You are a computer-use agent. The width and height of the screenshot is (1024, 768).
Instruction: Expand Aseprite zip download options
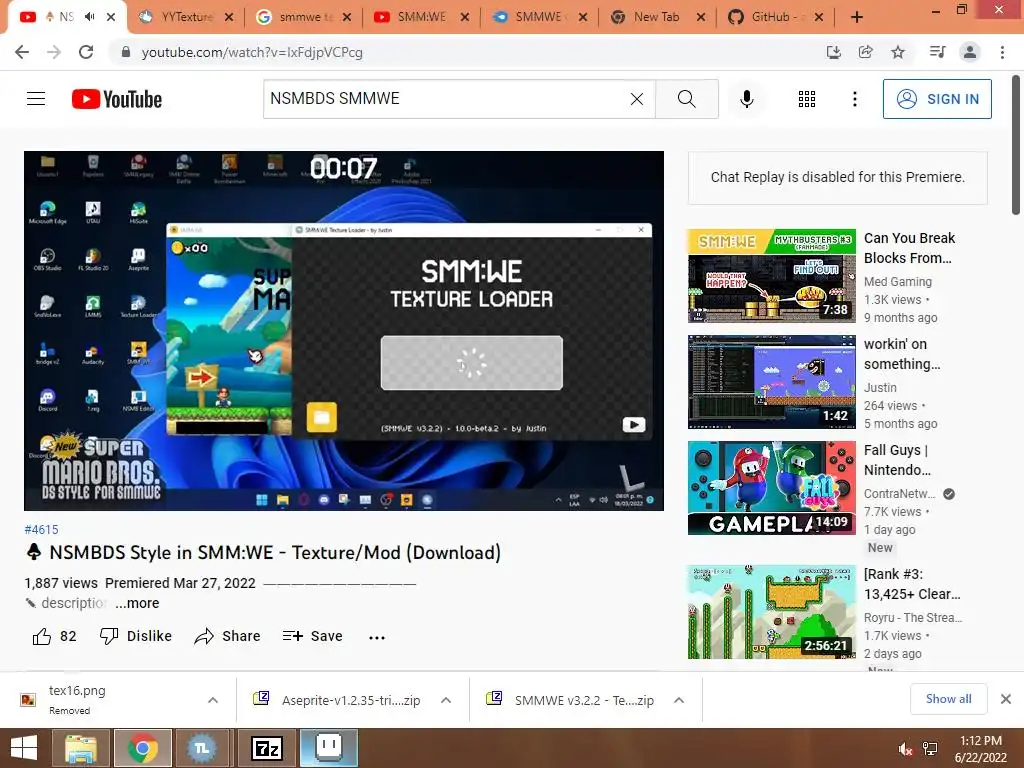tap(446, 700)
